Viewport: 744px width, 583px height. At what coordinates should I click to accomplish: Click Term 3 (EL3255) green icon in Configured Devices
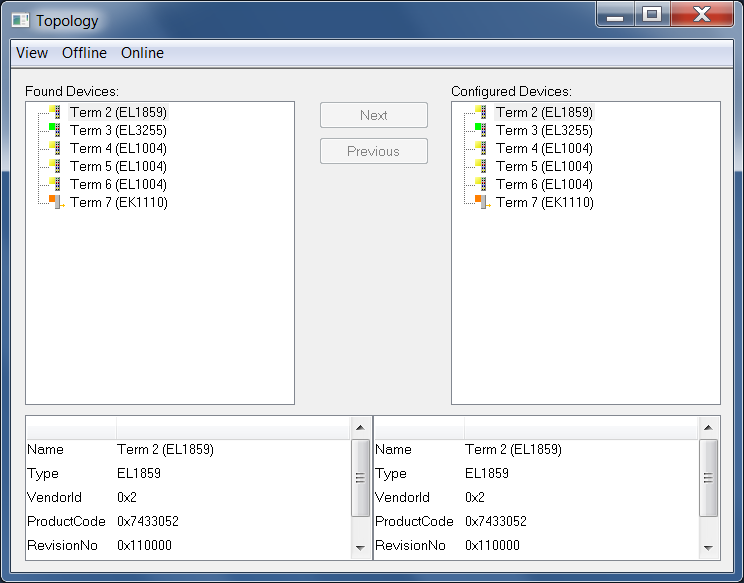[x=481, y=130]
